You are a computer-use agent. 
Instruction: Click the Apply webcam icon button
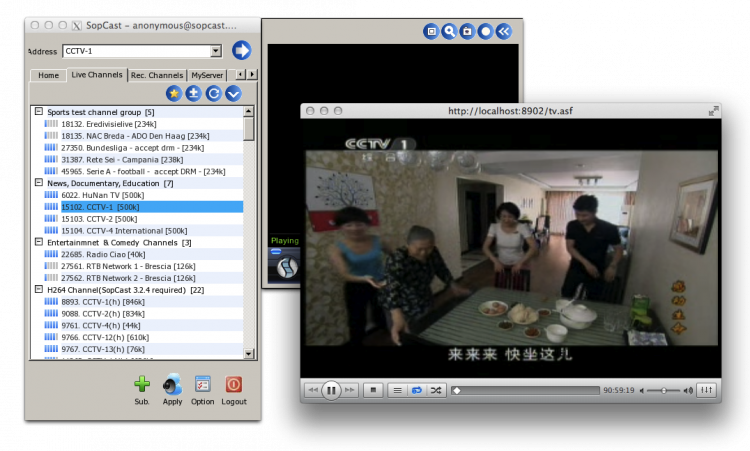pyautogui.click(x=172, y=389)
